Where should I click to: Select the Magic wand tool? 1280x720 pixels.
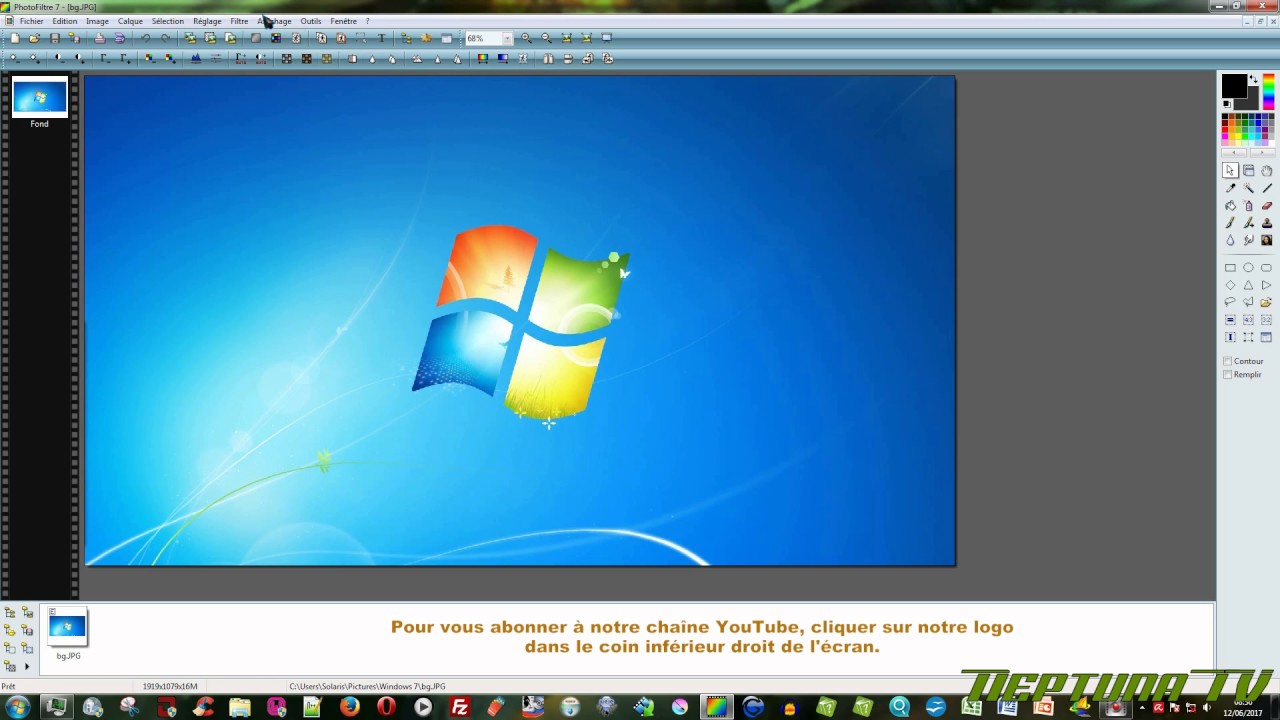point(1248,188)
